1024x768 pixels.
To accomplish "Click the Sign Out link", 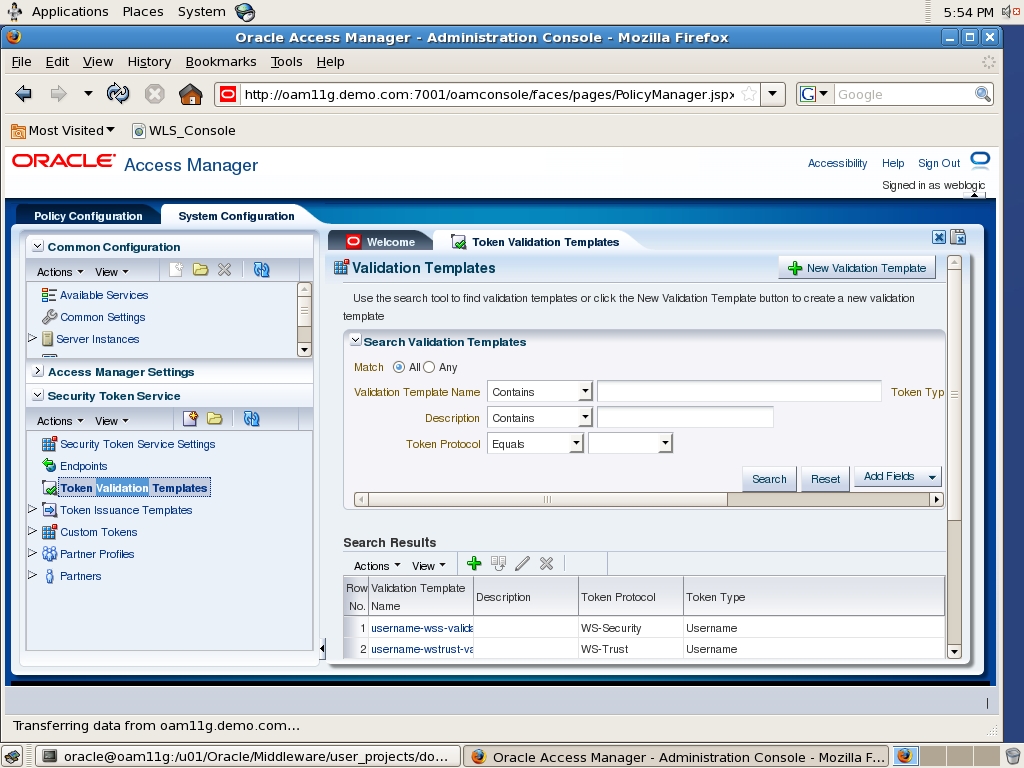I will pos(939,163).
